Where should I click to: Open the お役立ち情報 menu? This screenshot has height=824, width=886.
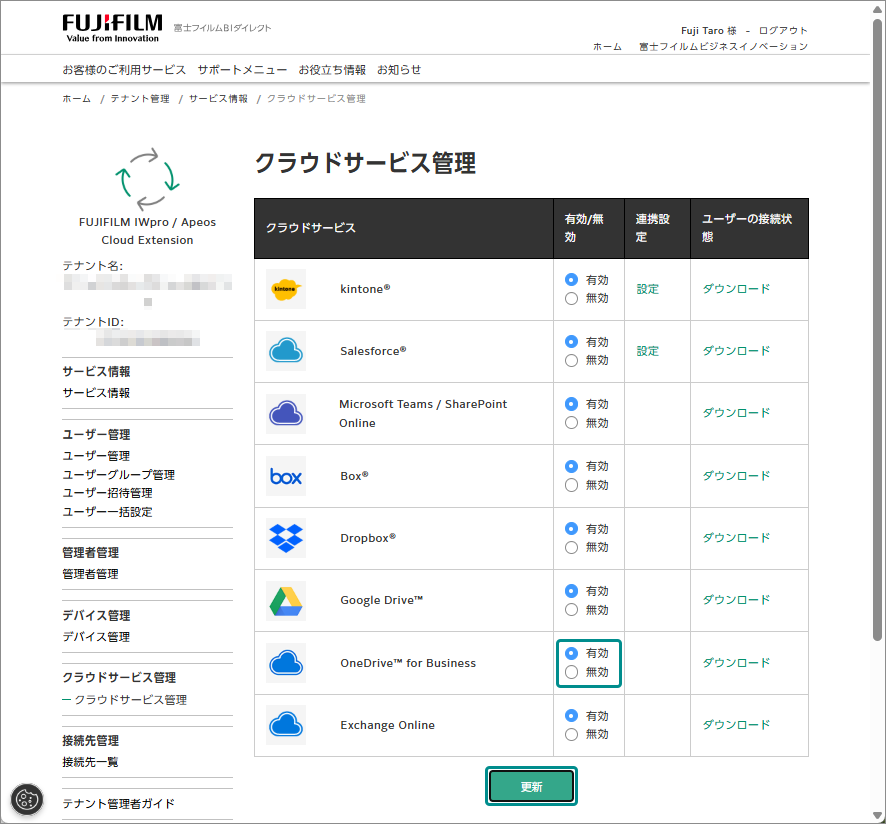pyautogui.click(x=332, y=70)
